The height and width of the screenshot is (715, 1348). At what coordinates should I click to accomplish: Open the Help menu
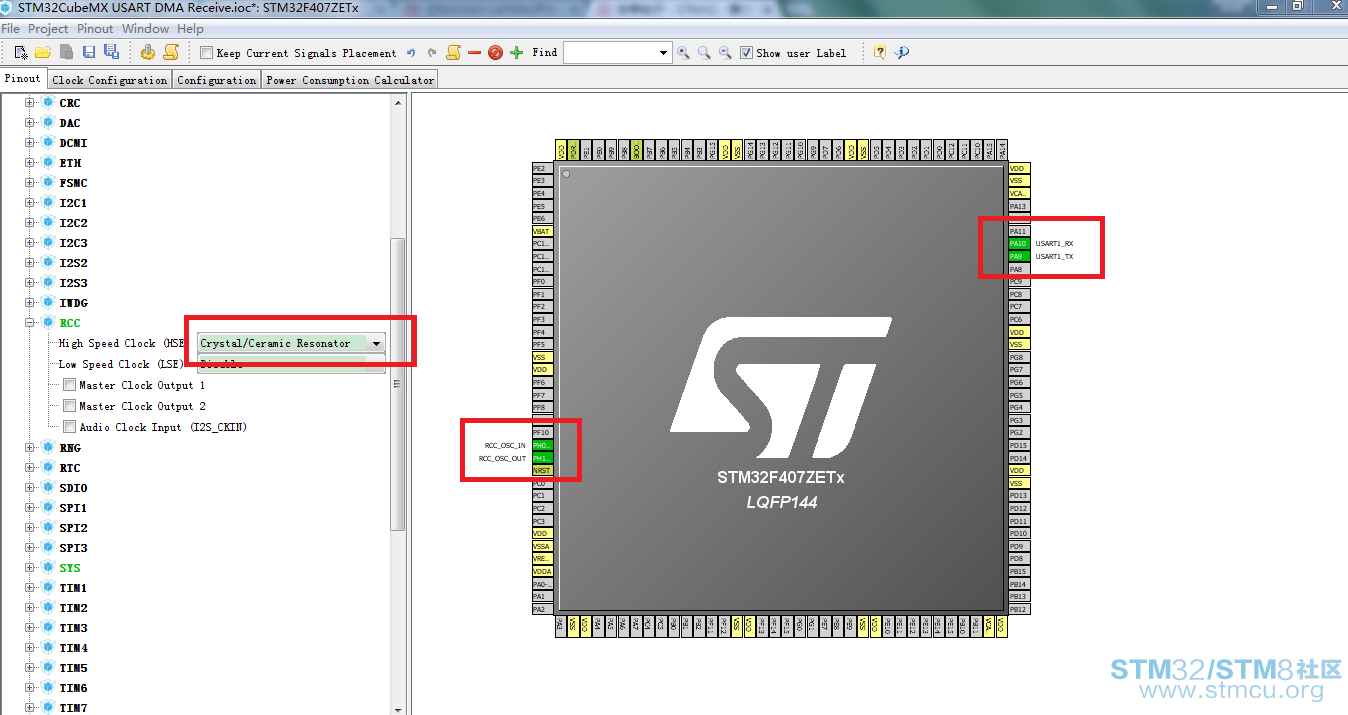click(x=190, y=29)
